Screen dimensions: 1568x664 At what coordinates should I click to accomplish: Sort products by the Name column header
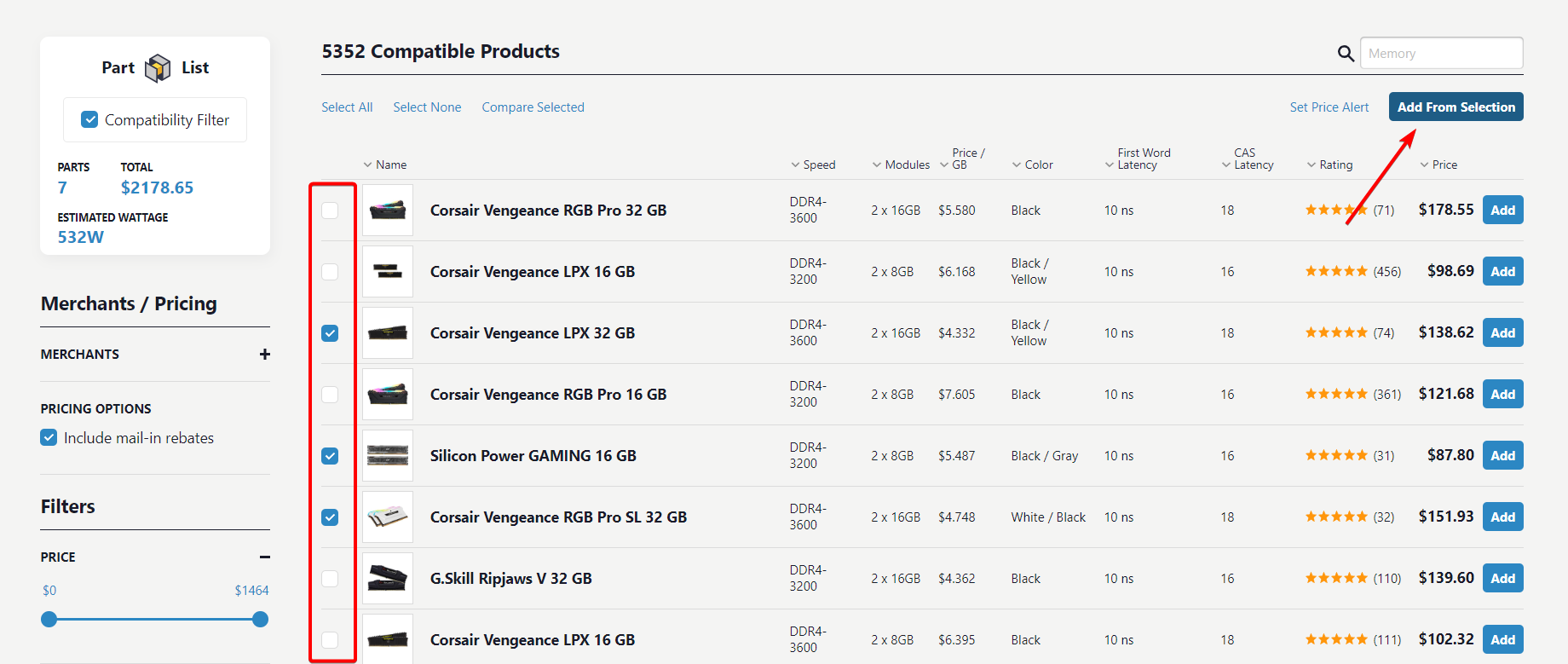click(x=390, y=165)
